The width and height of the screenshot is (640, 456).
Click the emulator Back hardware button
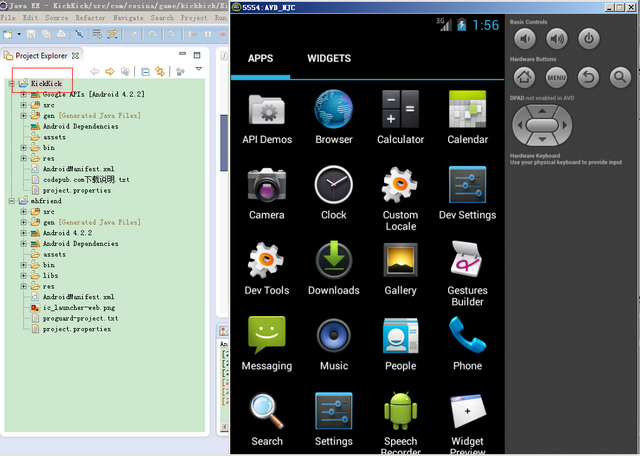point(588,77)
